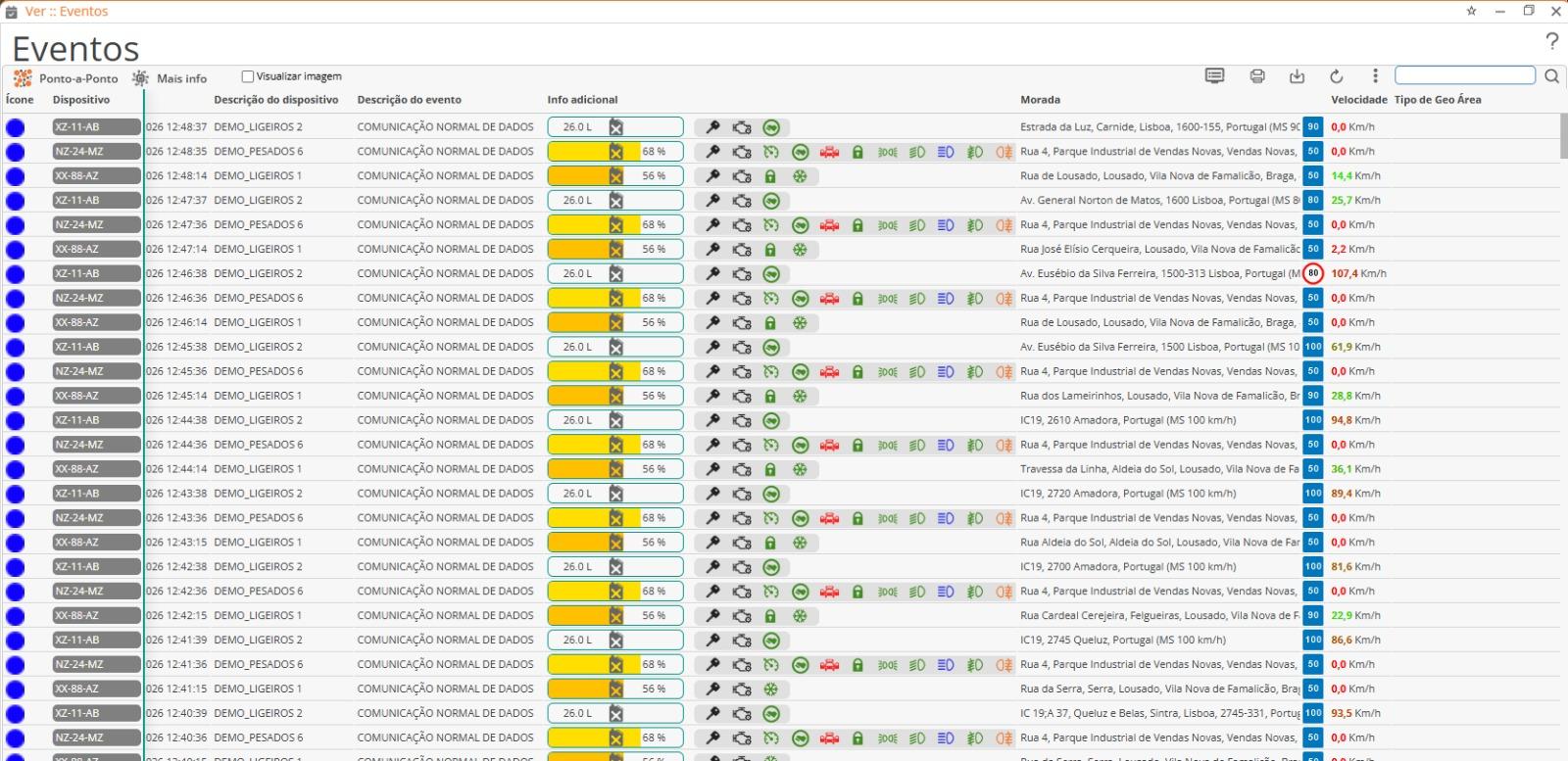Click the help question mark icon
The height and width of the screenshot is (761, 1568).
coord(1551,40)
